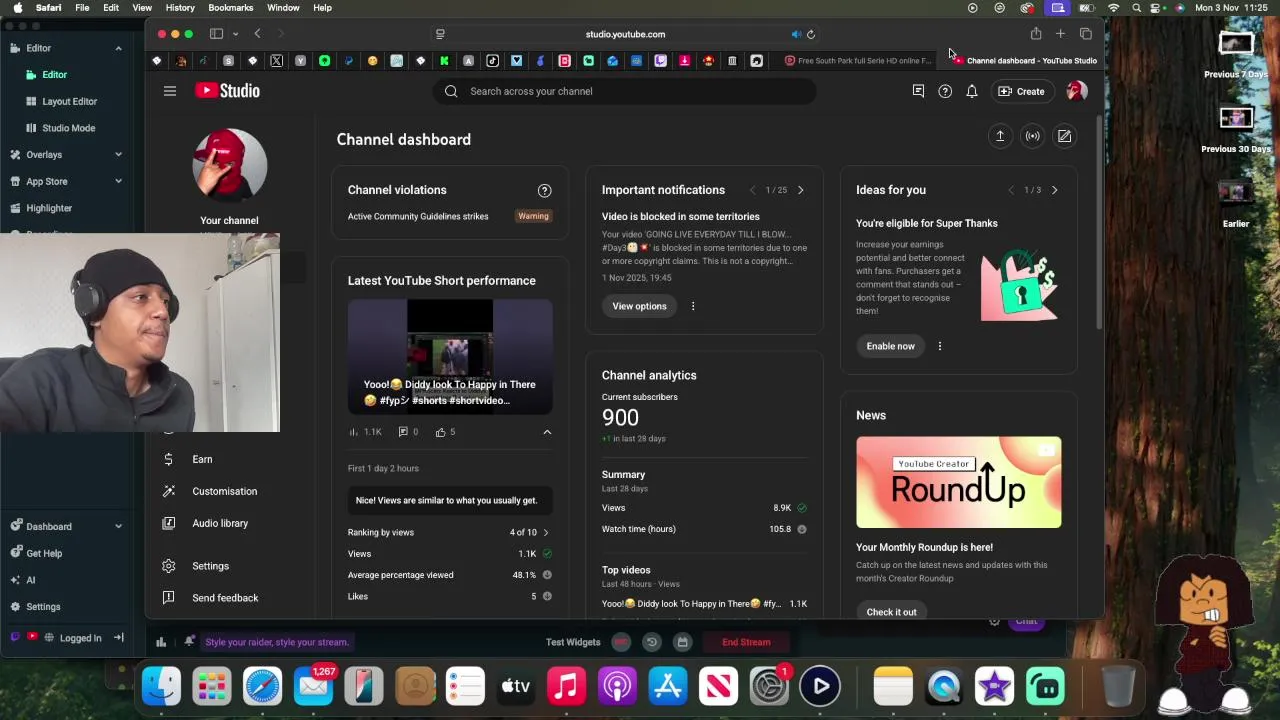Screen dimensions: 1280x720
Task: Open the latest YouTube Short thumbnail
Action: (450, 356)
